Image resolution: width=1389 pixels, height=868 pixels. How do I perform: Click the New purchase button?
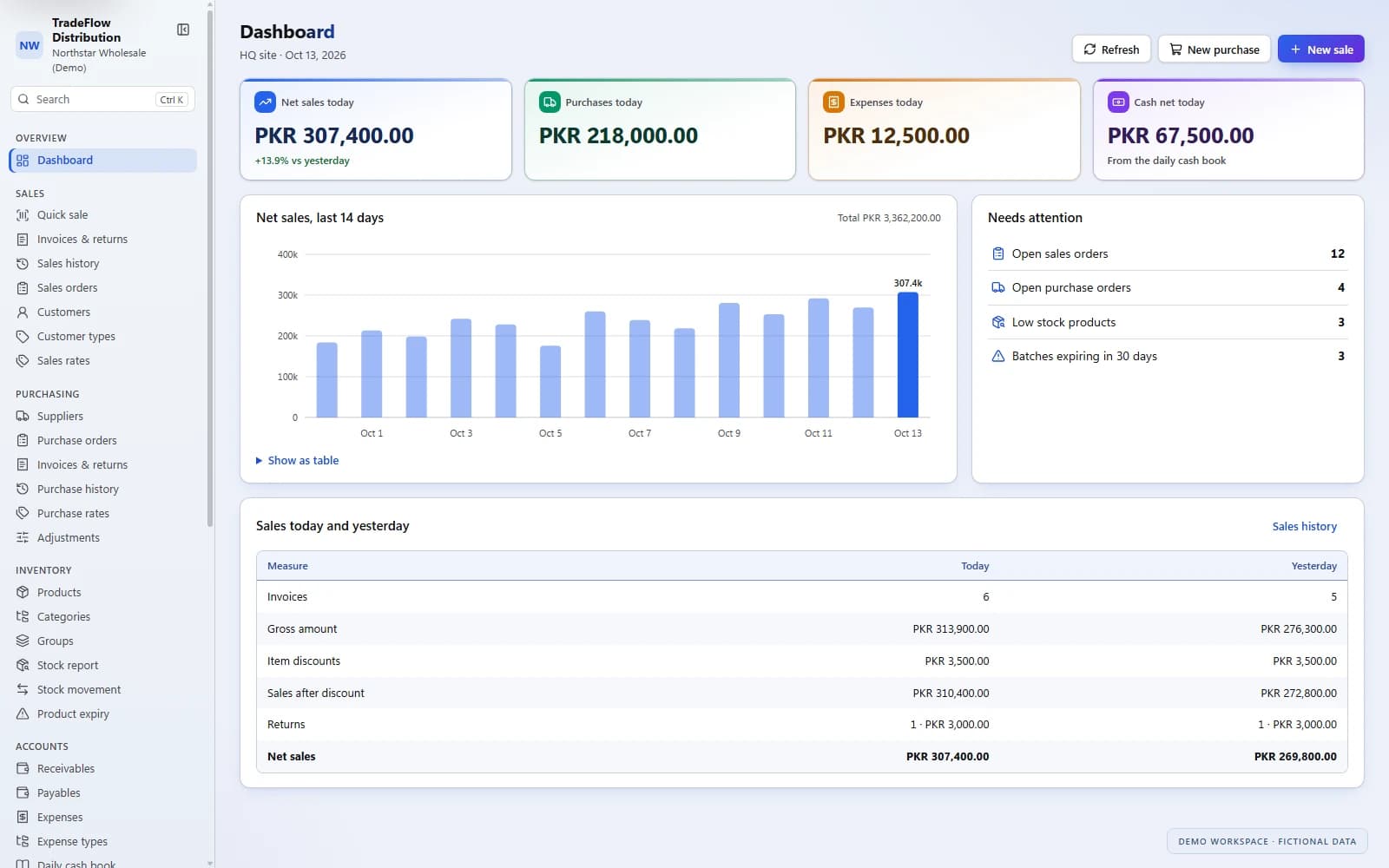(x=1214, y=49)
